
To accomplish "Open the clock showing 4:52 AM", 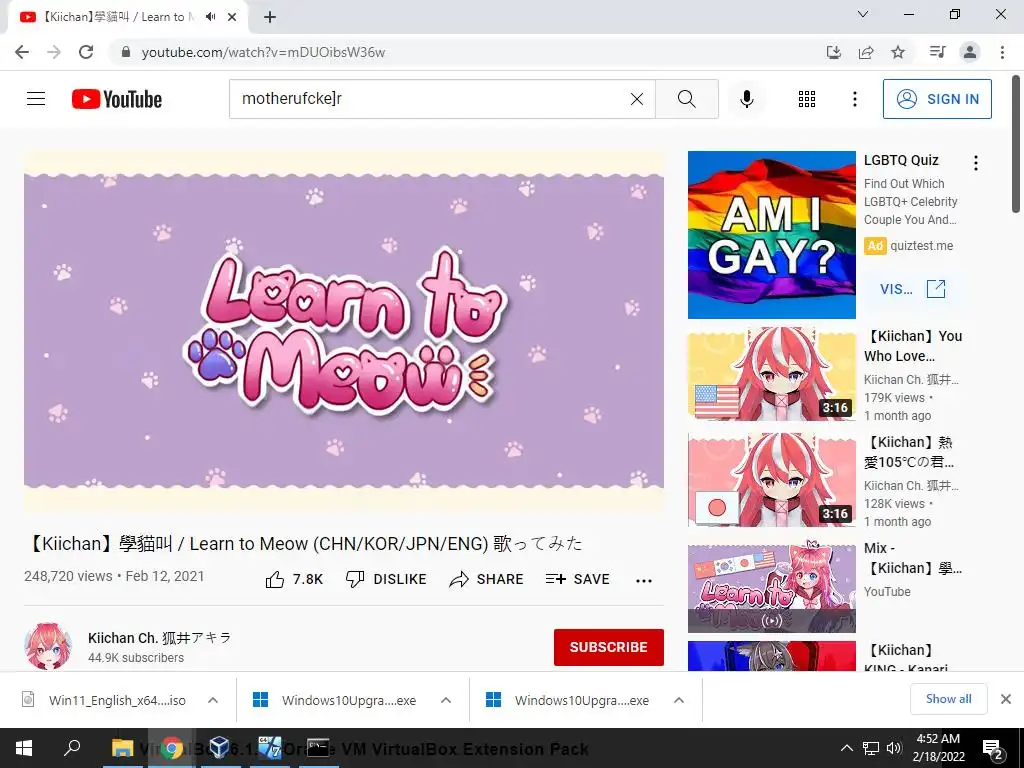I will (x=938, y=748).
